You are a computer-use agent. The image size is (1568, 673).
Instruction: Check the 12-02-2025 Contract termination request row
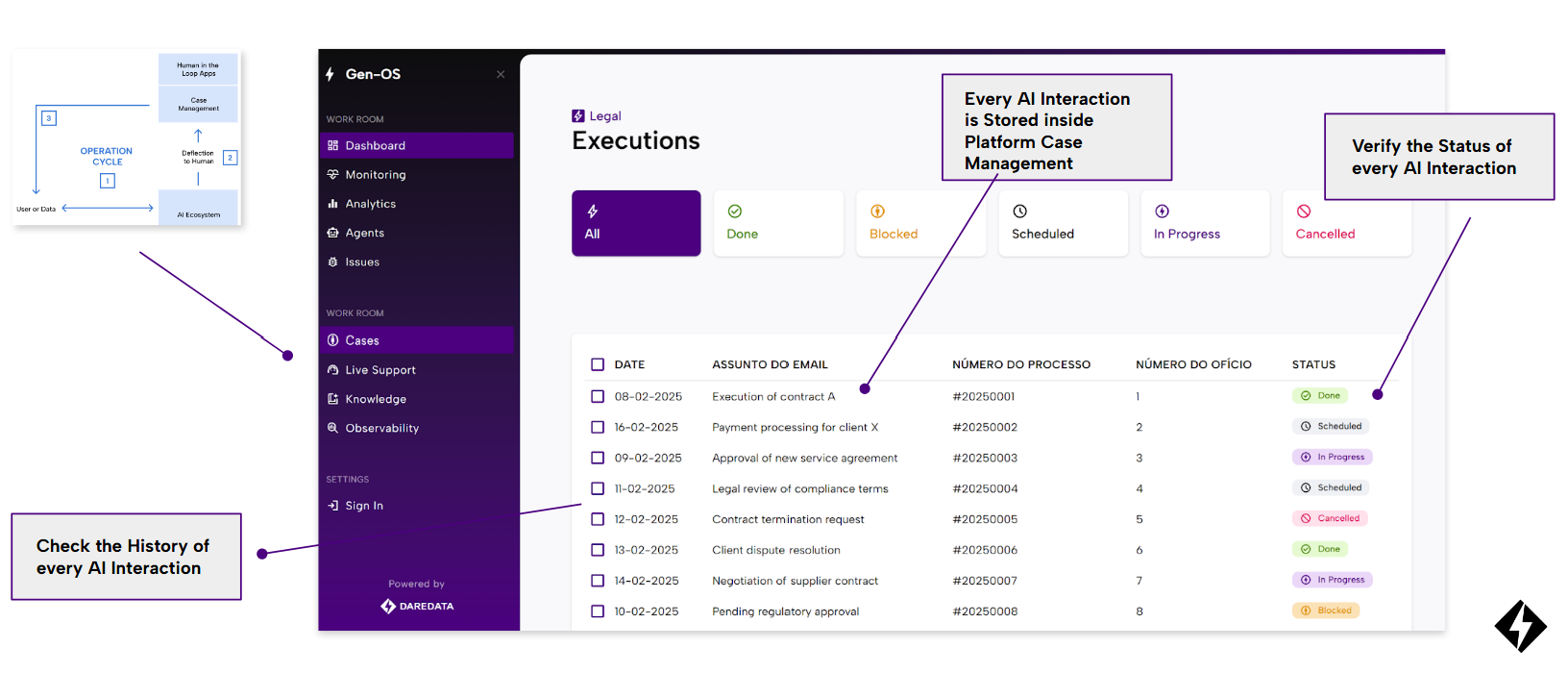598,519
